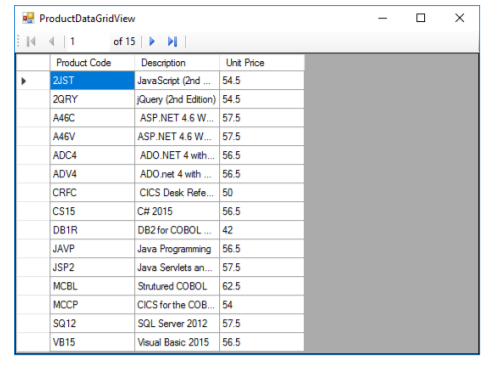The width and height of the screenshot is (493, 365).
Task: Select the 'CICS Desk Refe...' description cell
Action: pos(177,192)
